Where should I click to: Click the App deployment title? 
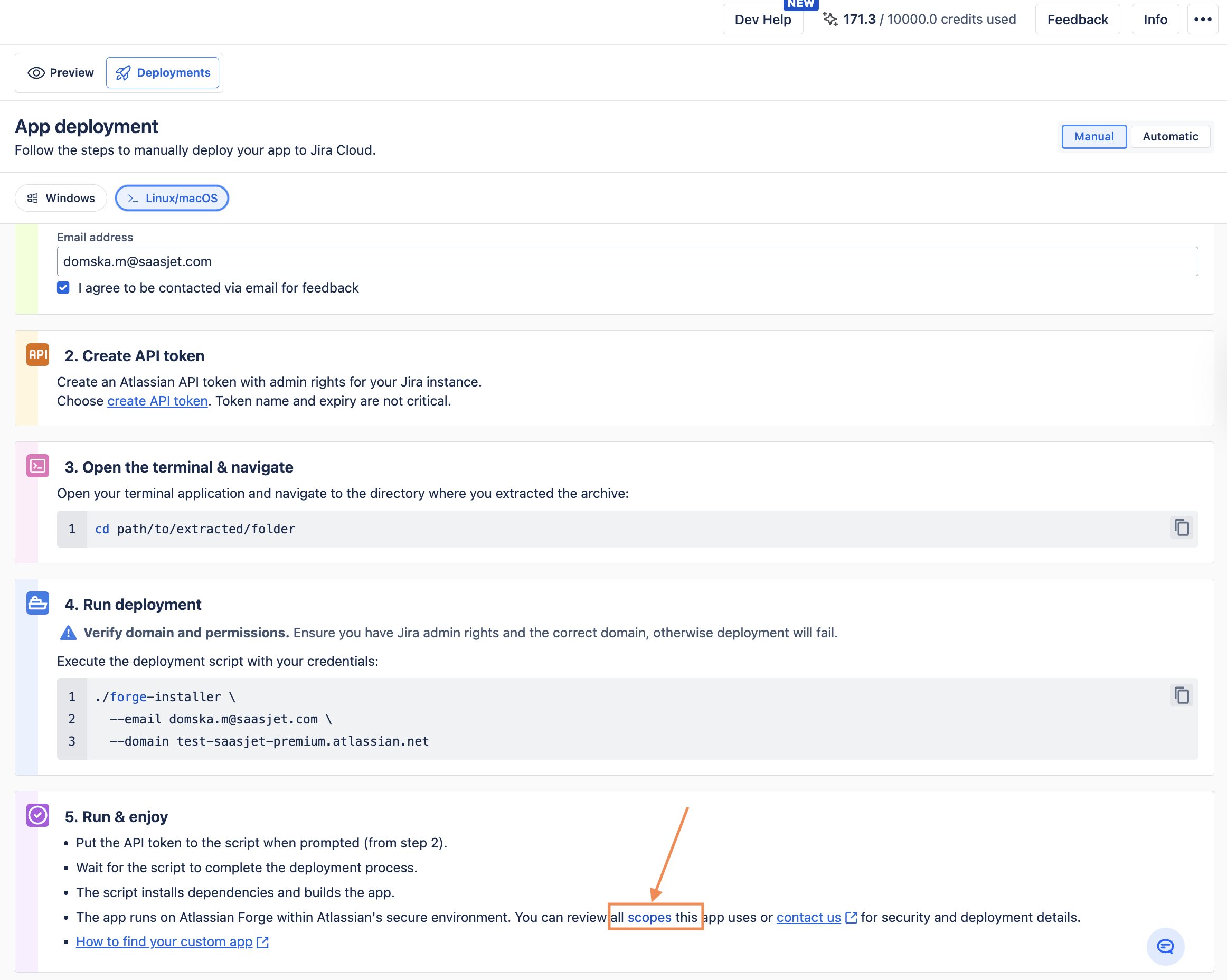point(87,126)
